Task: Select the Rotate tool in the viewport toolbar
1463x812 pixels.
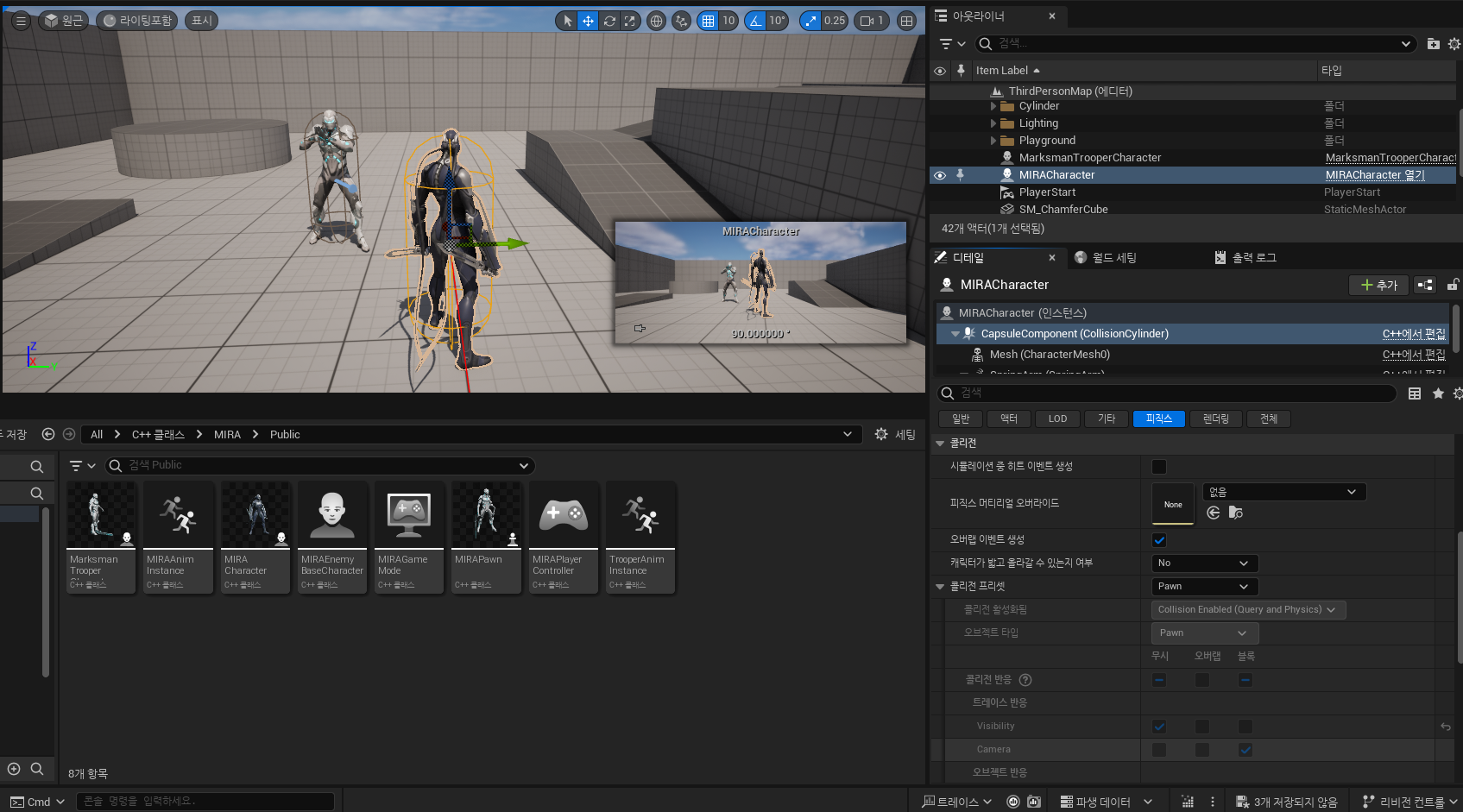Action: click(x=609, y=20)
